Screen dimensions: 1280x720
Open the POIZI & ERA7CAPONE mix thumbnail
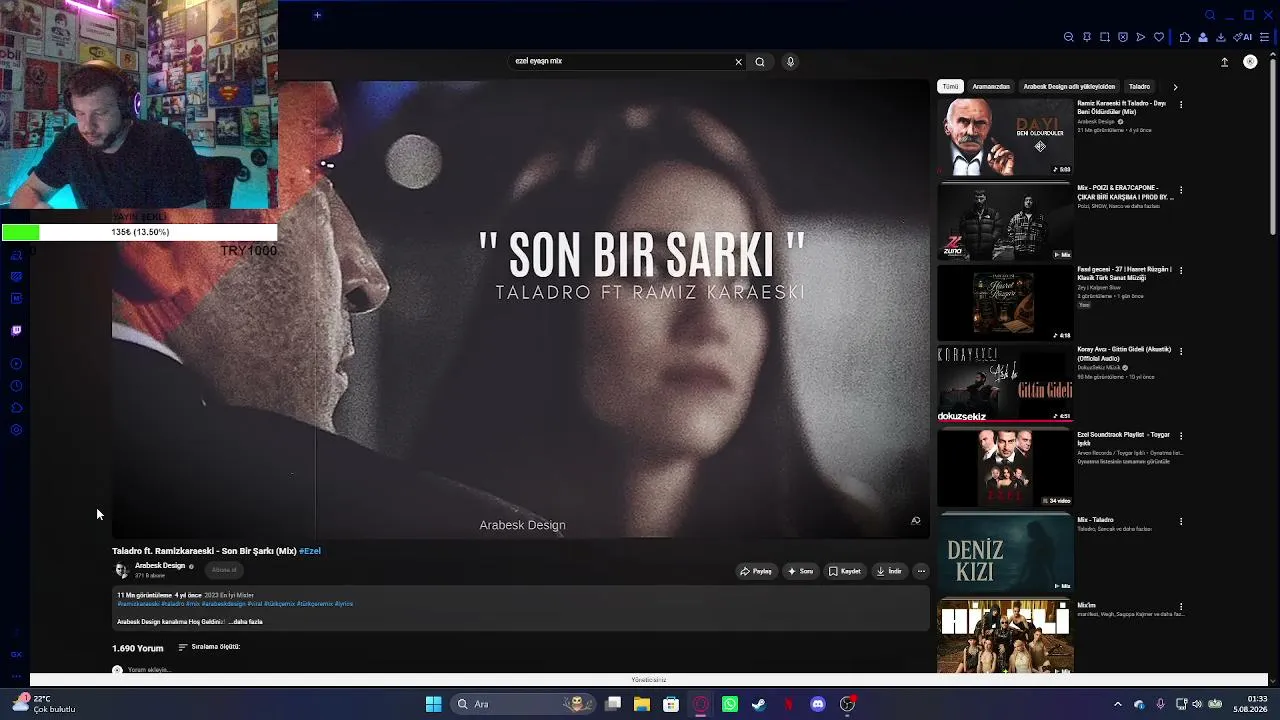pyautogui.click(x=1005, y=221)
